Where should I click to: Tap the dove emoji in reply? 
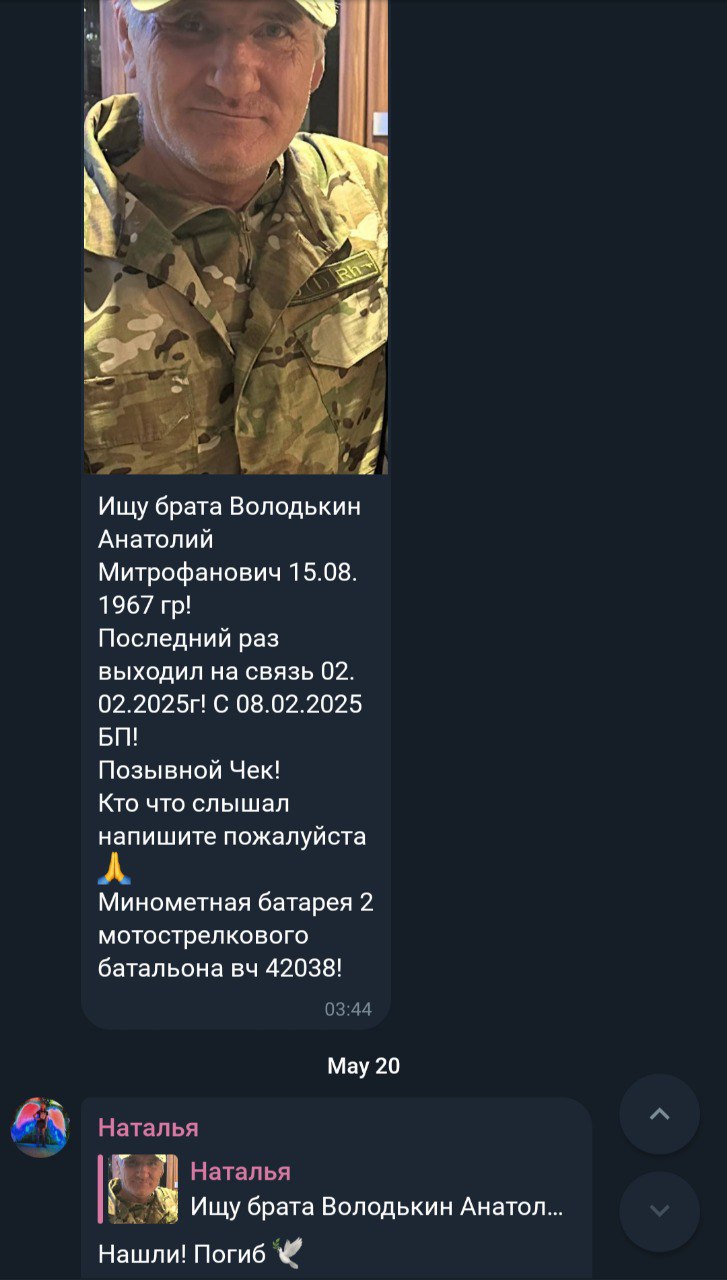point(286,1252)
